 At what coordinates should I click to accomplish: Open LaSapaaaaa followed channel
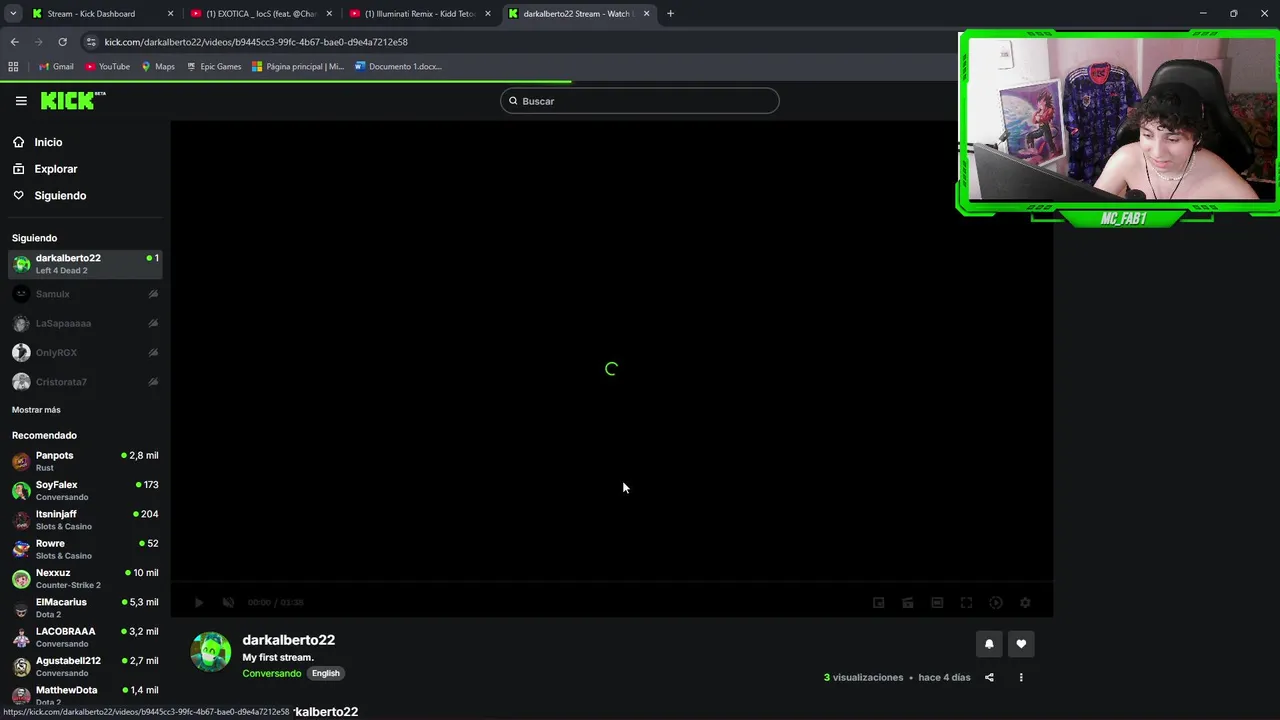coord(85,323)
